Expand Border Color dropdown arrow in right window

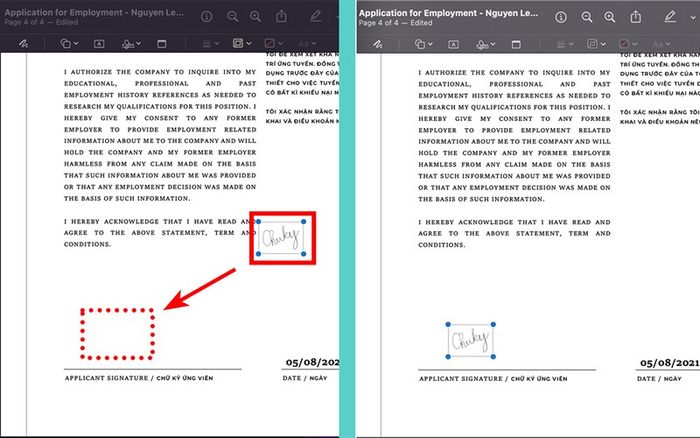603,44
